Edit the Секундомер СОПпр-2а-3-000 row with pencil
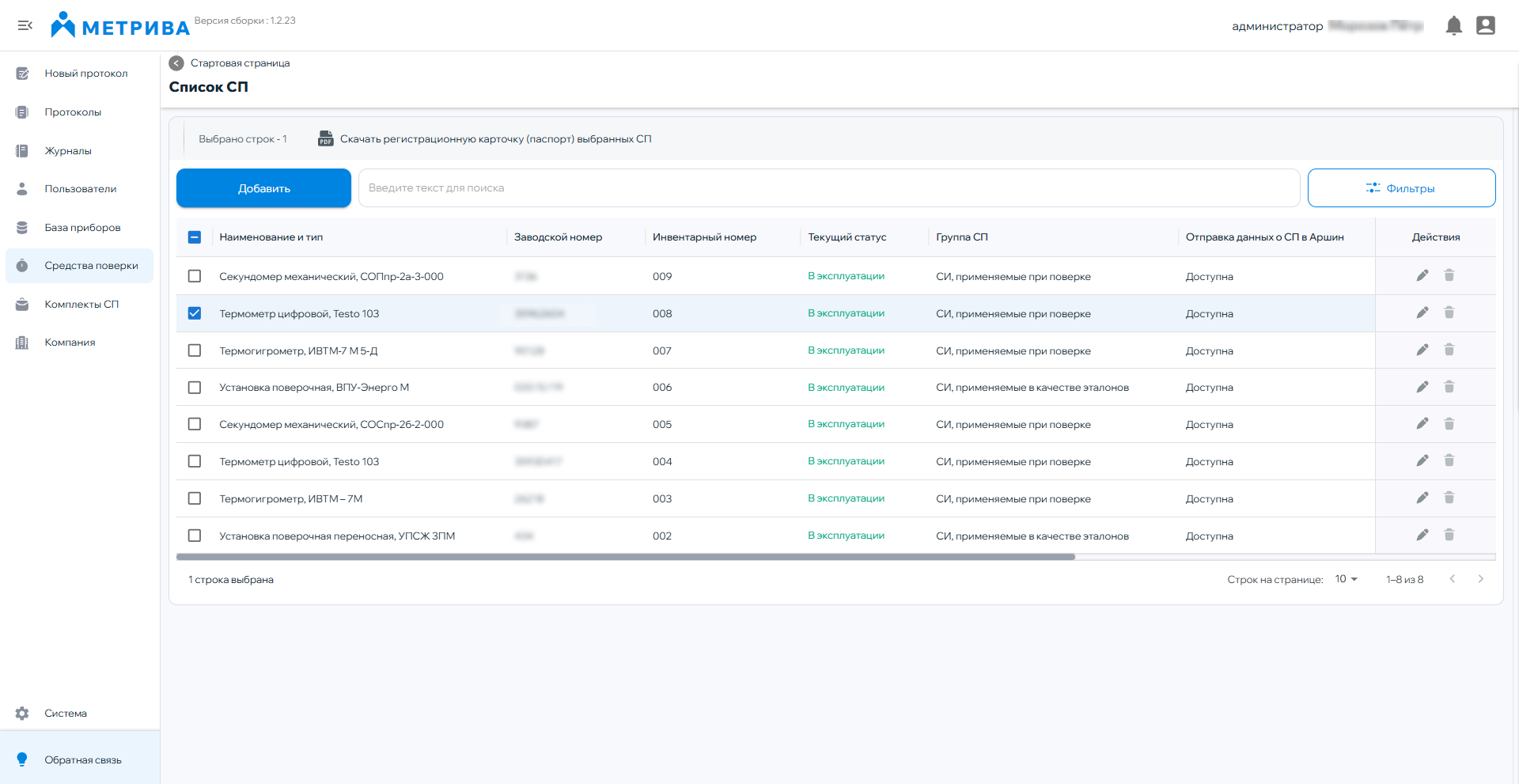 click(1422, 275)
